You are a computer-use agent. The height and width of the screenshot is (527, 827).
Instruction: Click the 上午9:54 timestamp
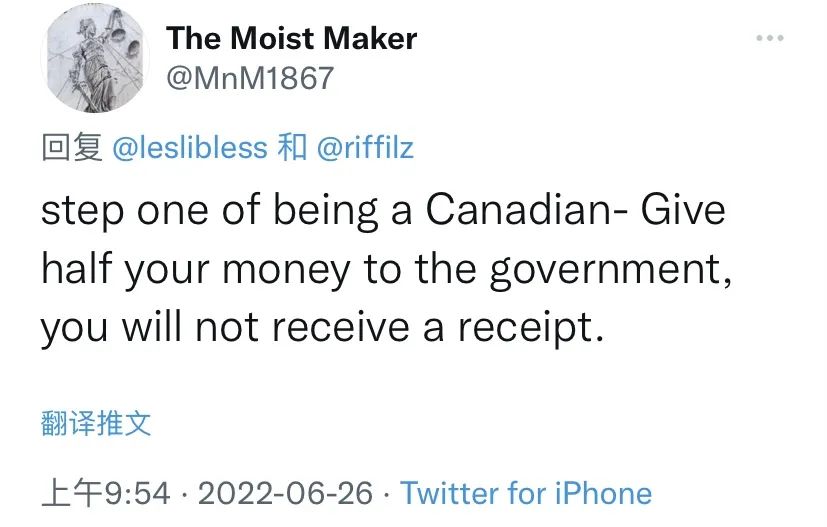click(x=105, y=493)
